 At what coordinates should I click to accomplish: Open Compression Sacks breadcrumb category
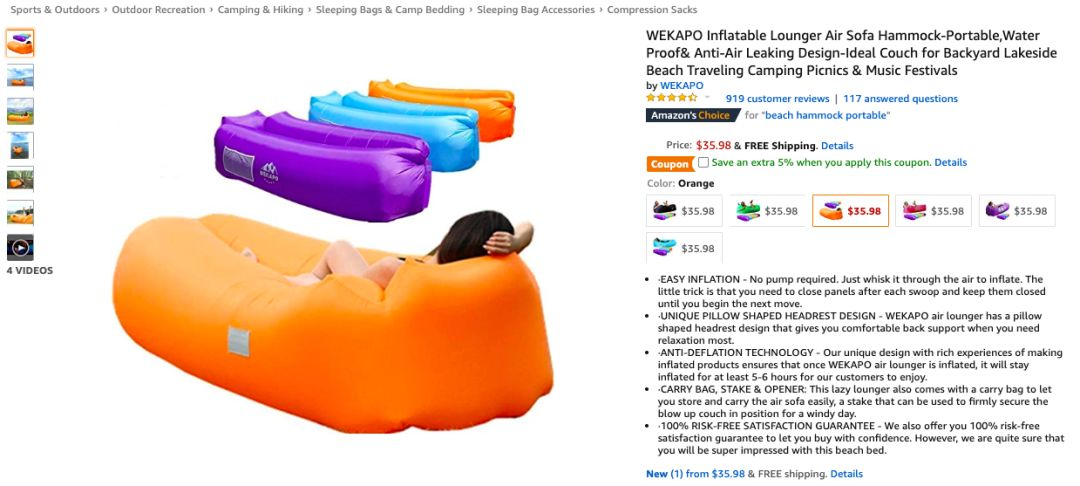pos(652,10)
